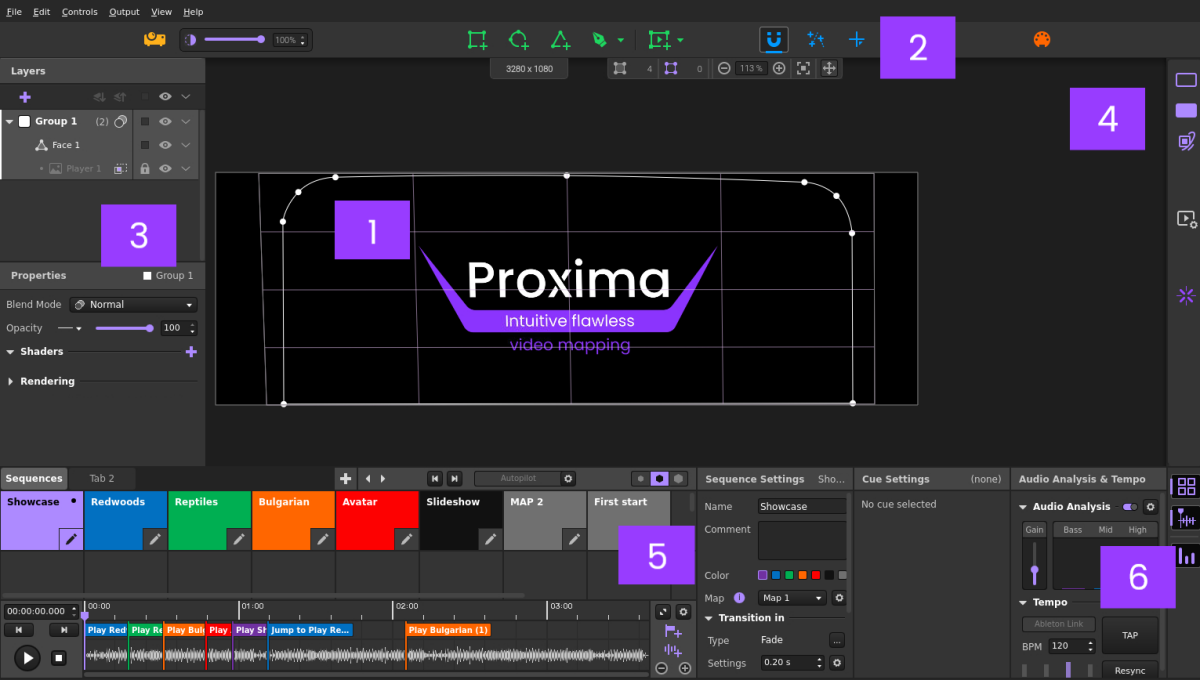Open the orange MIDI connector icon
The height and width of the screenshot is (680, 1200).
pos(1042,39)
